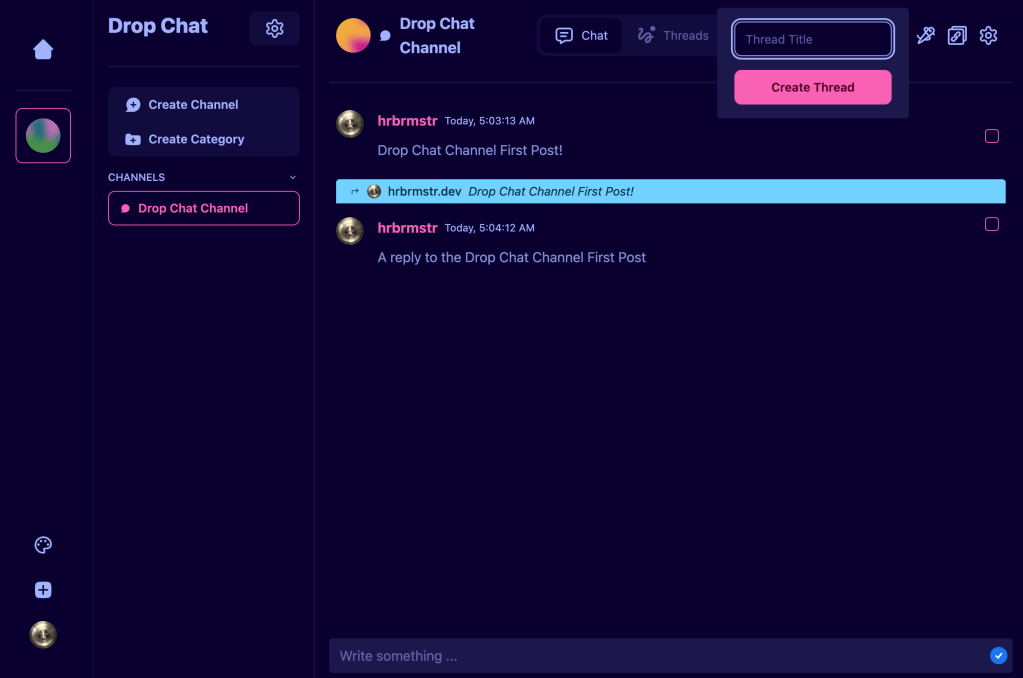
Task: Click the blue send checkmark icon
Action: coord(998,656)
